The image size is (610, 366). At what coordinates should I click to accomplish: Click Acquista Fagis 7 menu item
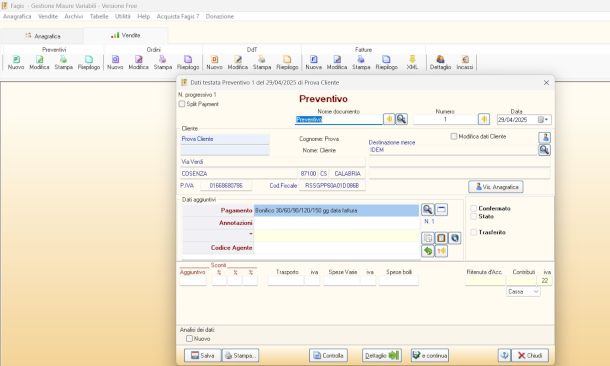pyautogui.click(x=178, y=16)
